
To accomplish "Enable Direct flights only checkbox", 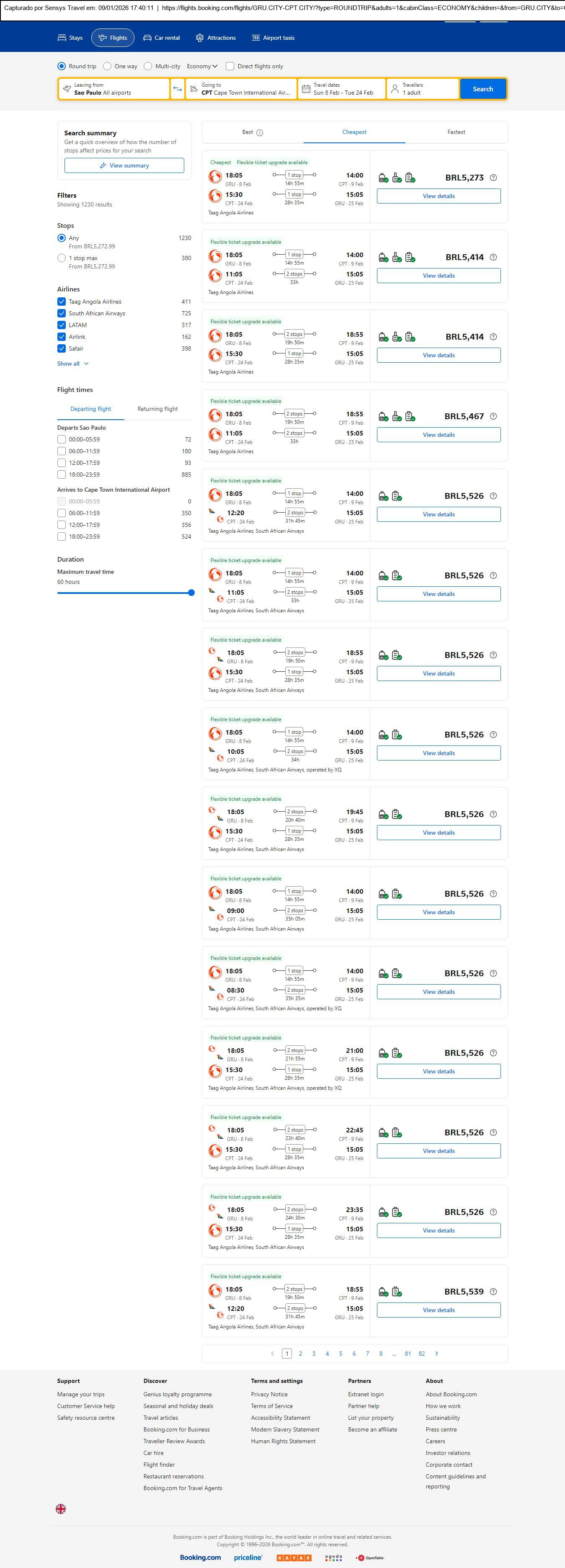I will coord(230,66).
